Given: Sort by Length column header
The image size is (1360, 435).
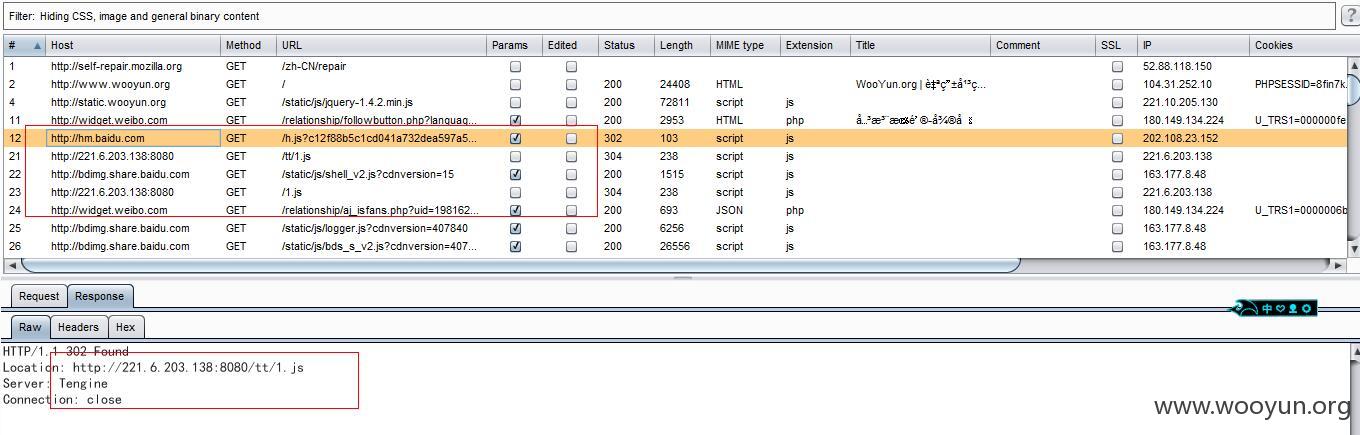Looking at the screenshot, I should click(x=682, y=45).
